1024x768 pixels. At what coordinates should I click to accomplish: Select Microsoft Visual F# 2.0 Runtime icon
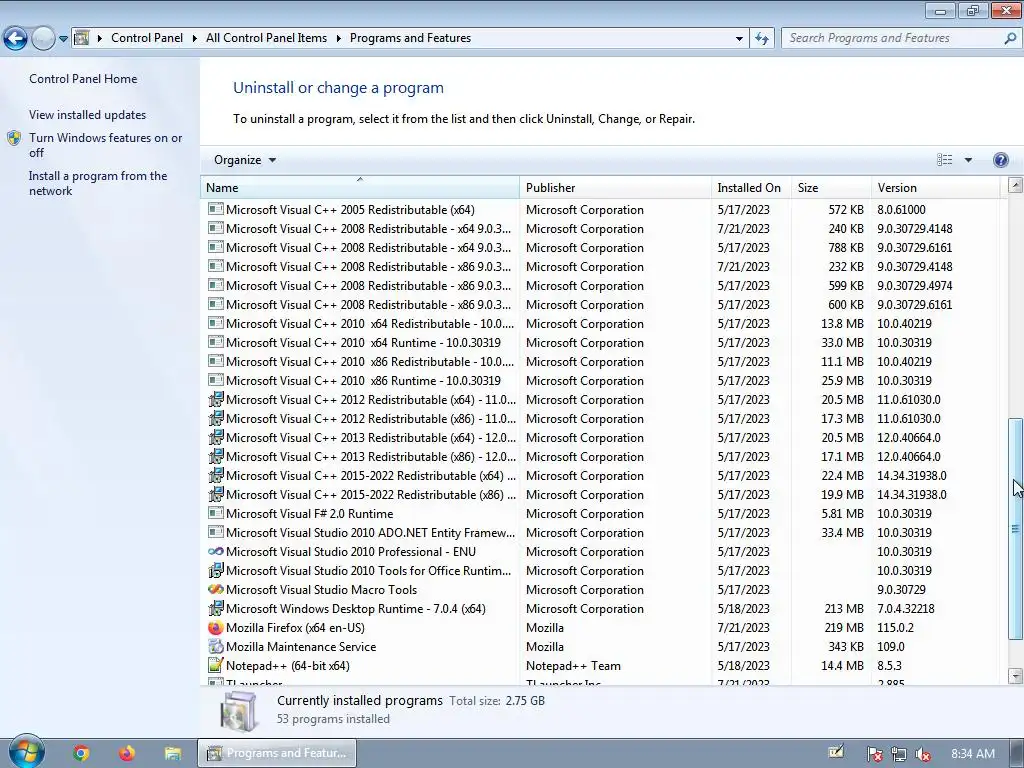pos(216,513)
